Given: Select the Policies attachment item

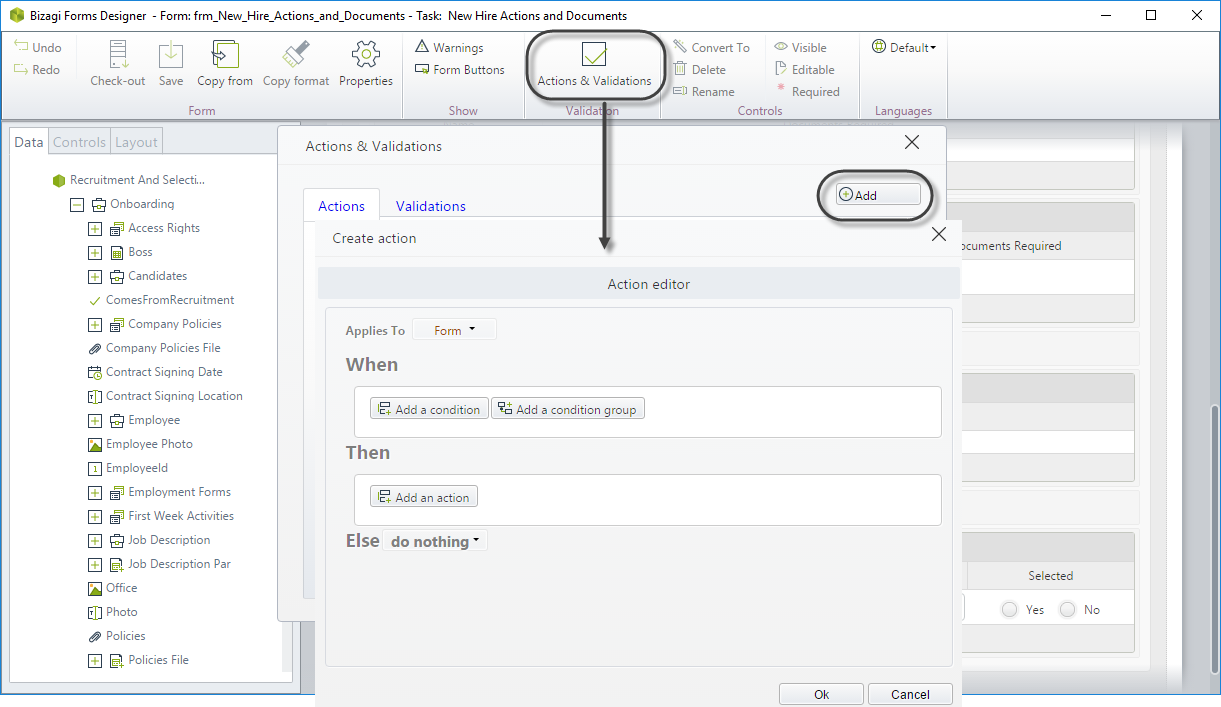Looking at the screenshot, I should point(116,636).
